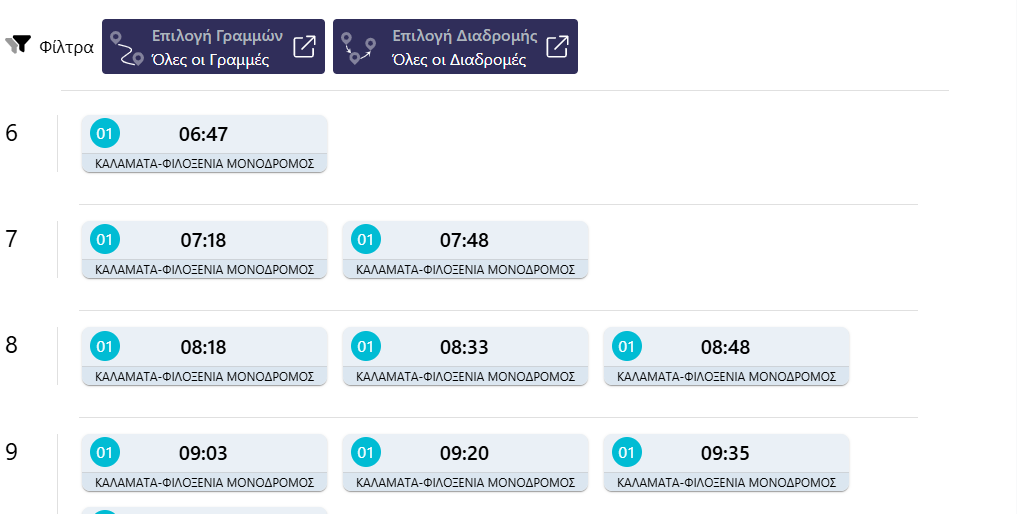Click the filter funnel icon
1030x514 pixels.
tap(18, 45)
